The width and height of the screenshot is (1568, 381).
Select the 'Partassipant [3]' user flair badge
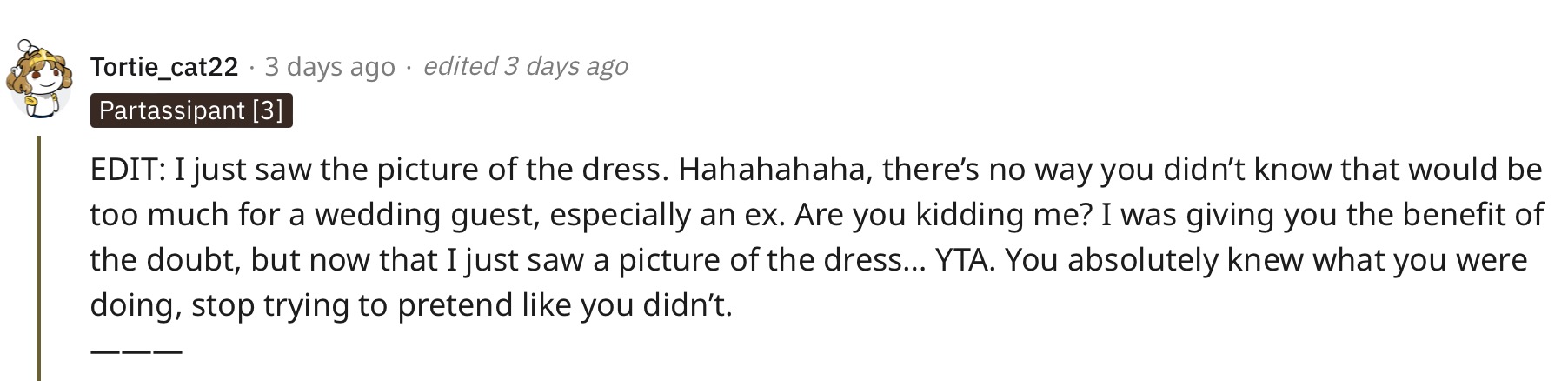click(x=191, y=110)
